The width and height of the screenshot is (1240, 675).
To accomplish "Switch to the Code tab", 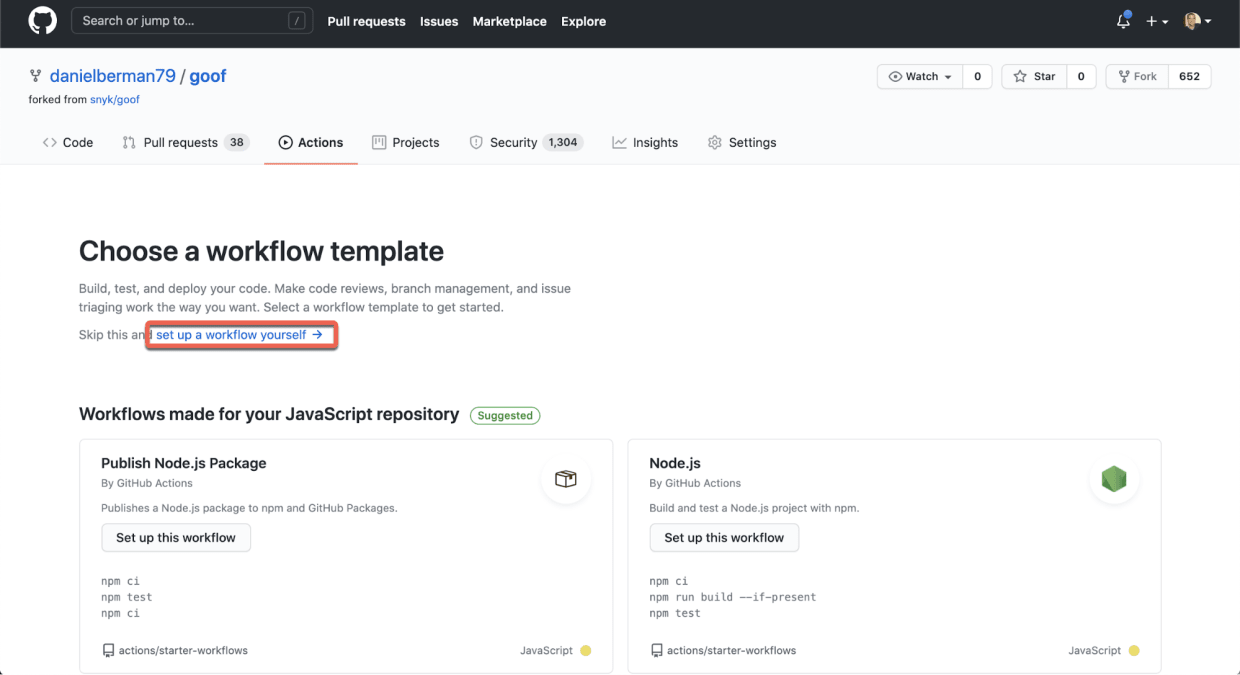I will [x=68, y=143].
